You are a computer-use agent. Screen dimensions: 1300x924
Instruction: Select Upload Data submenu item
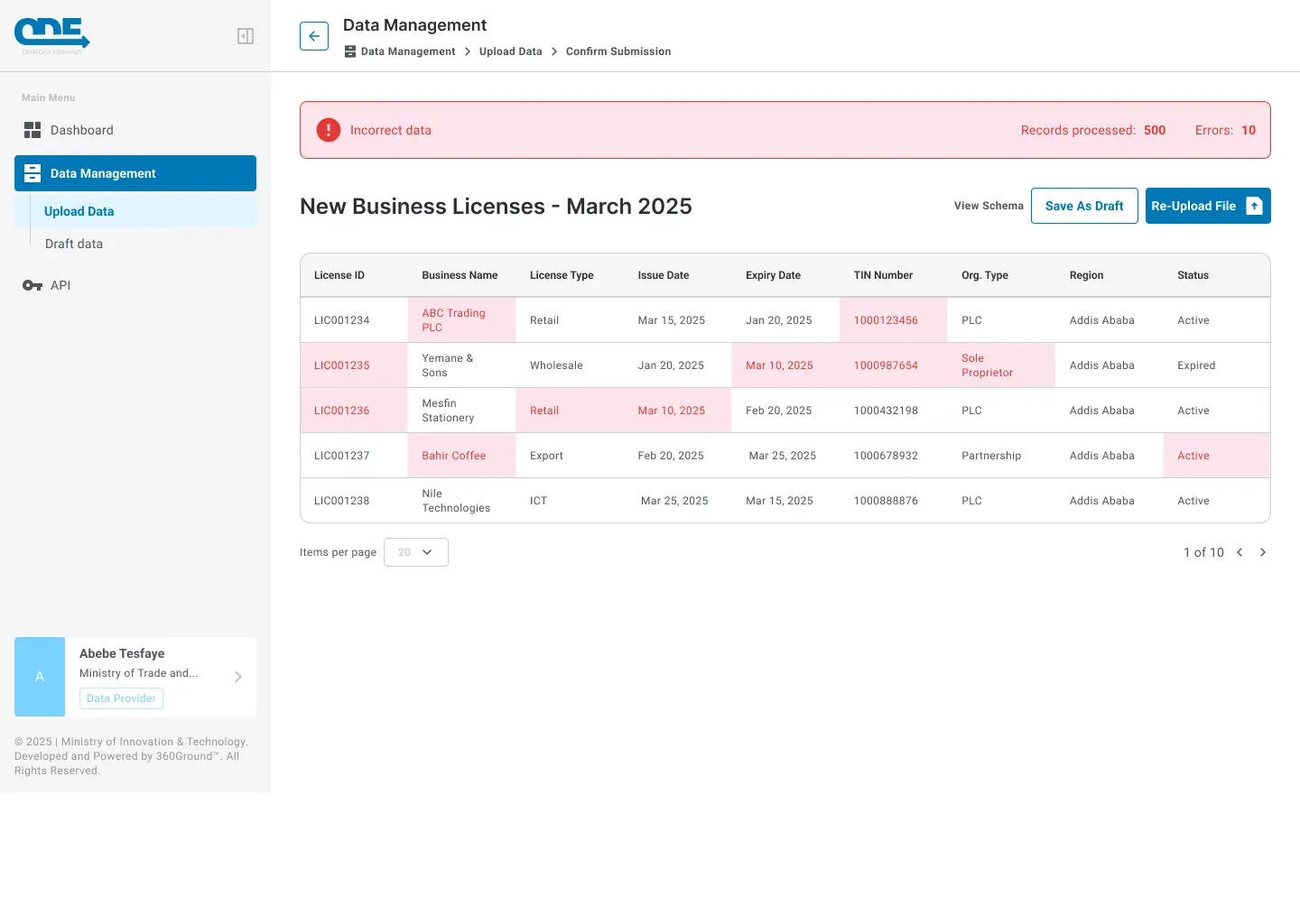[79, 211]
